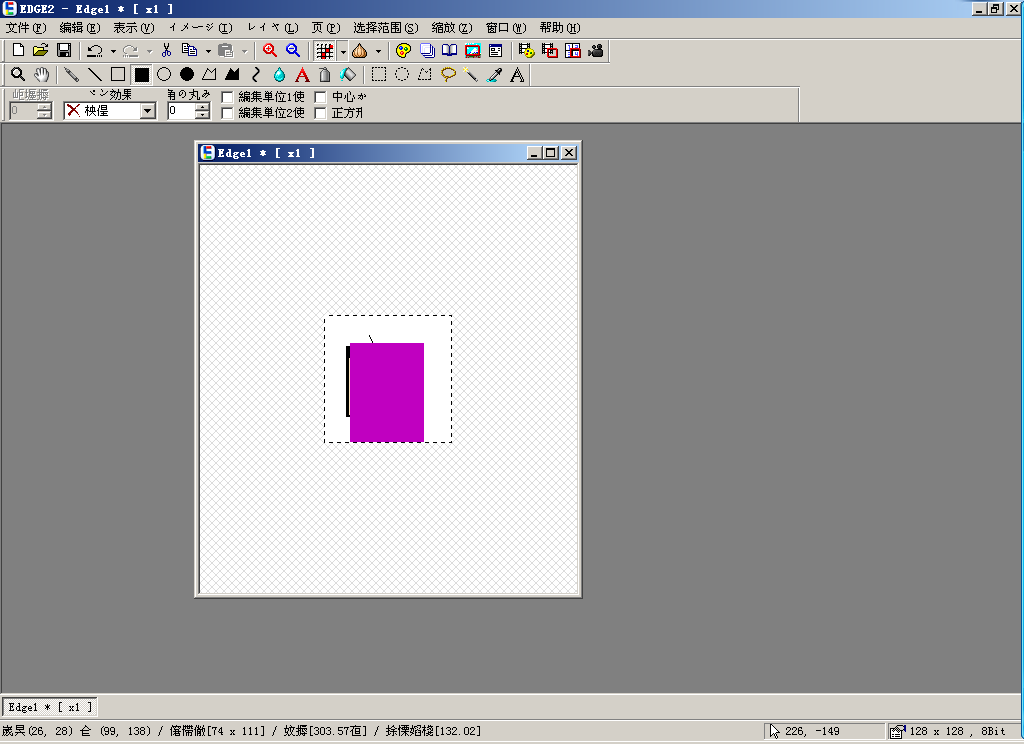Select the water drop blur tool

[279, 74]
